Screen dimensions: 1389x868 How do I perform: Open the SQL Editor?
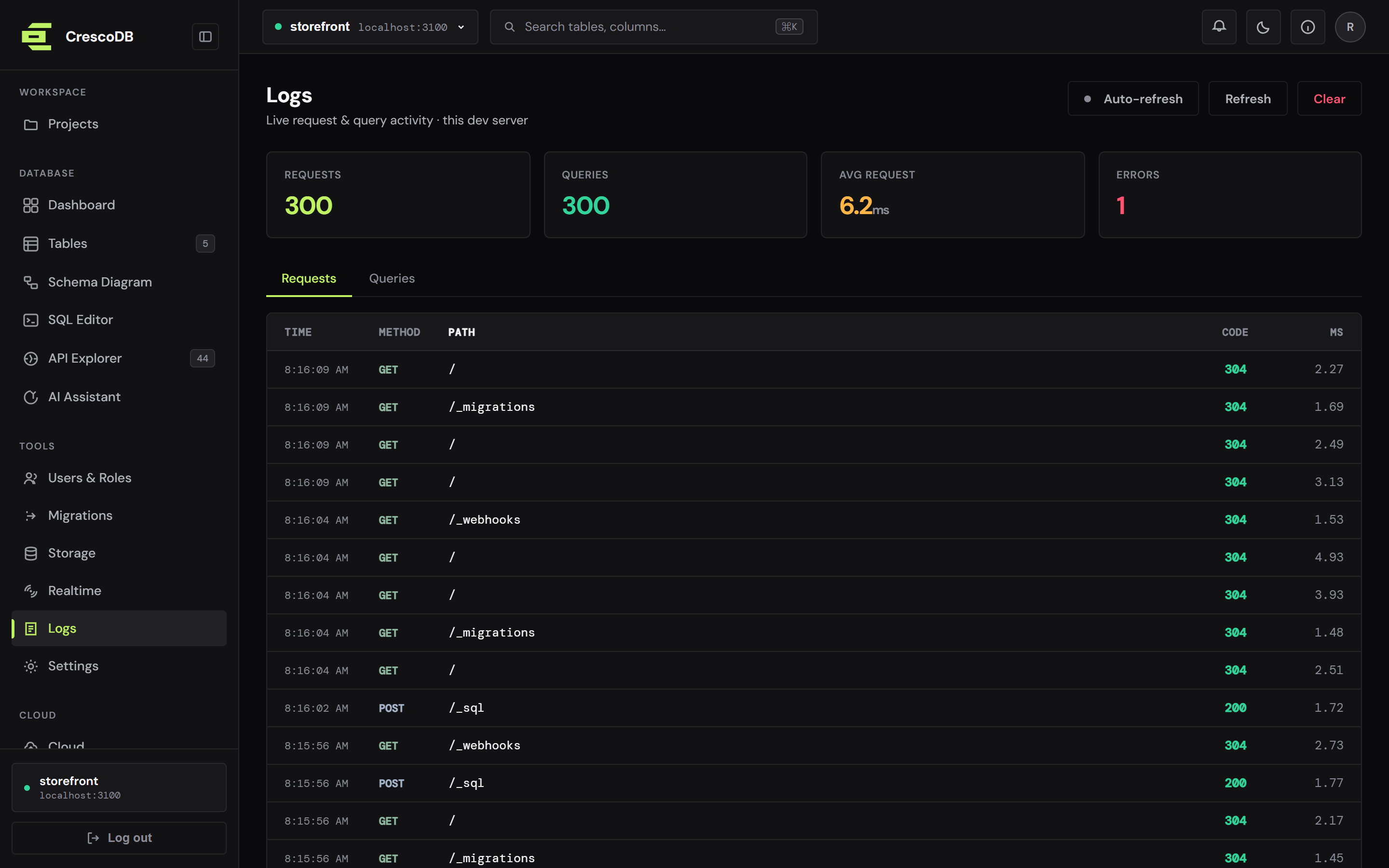pyautogui.click(x=119, y=320)
